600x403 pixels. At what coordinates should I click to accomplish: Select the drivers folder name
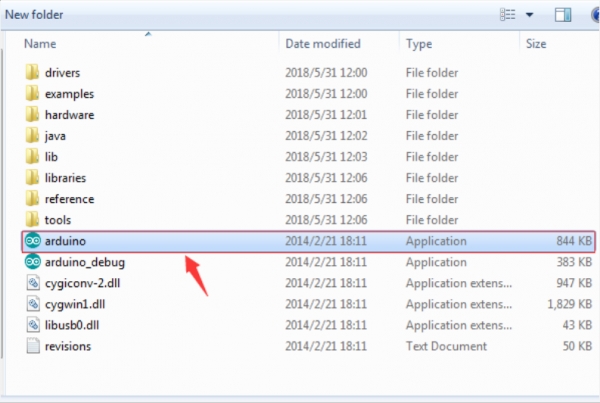pos(62,72)
